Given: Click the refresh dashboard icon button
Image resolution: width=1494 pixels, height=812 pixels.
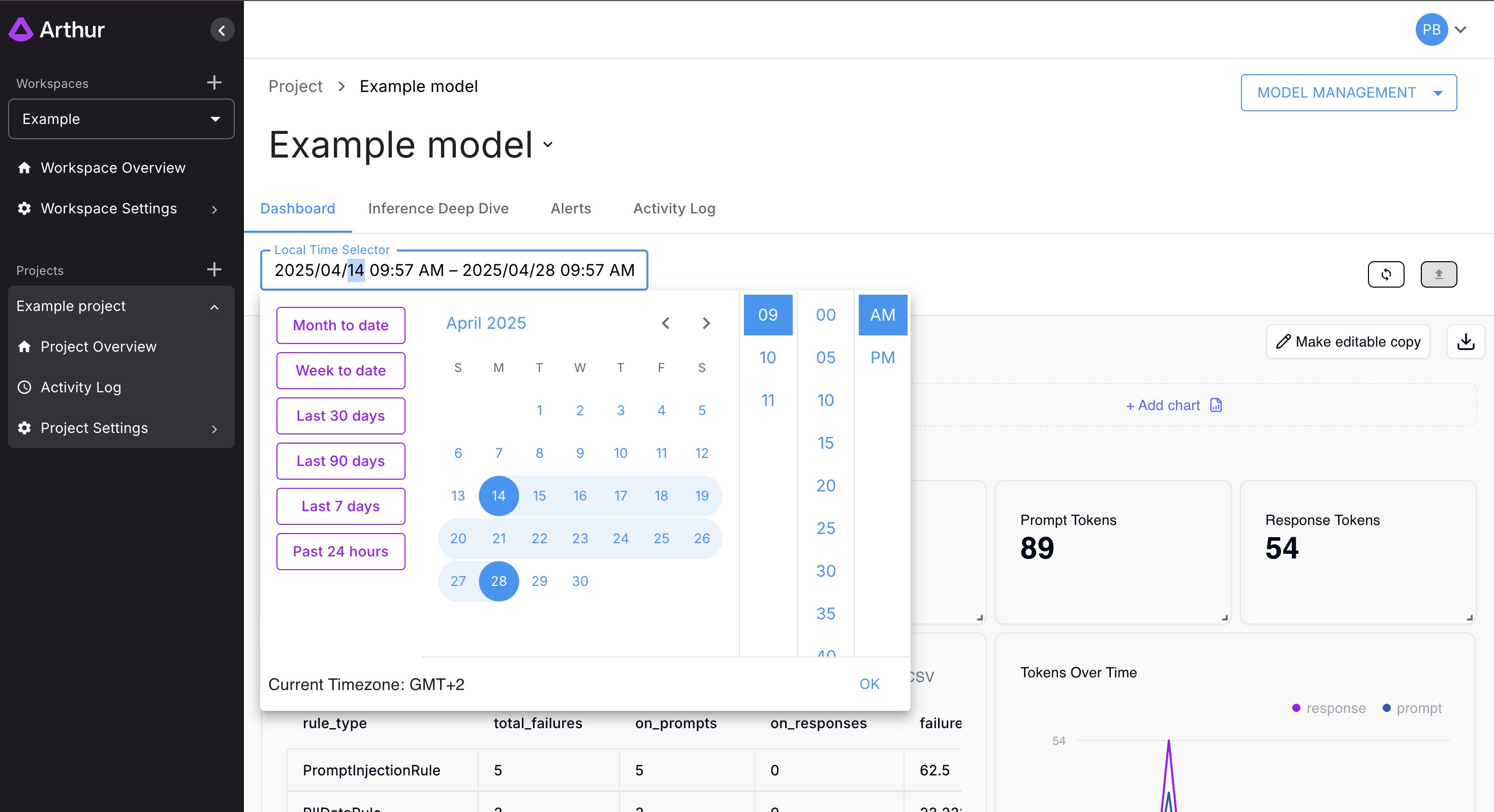Looking at the screenshot, I should (x=1386, y=274).
